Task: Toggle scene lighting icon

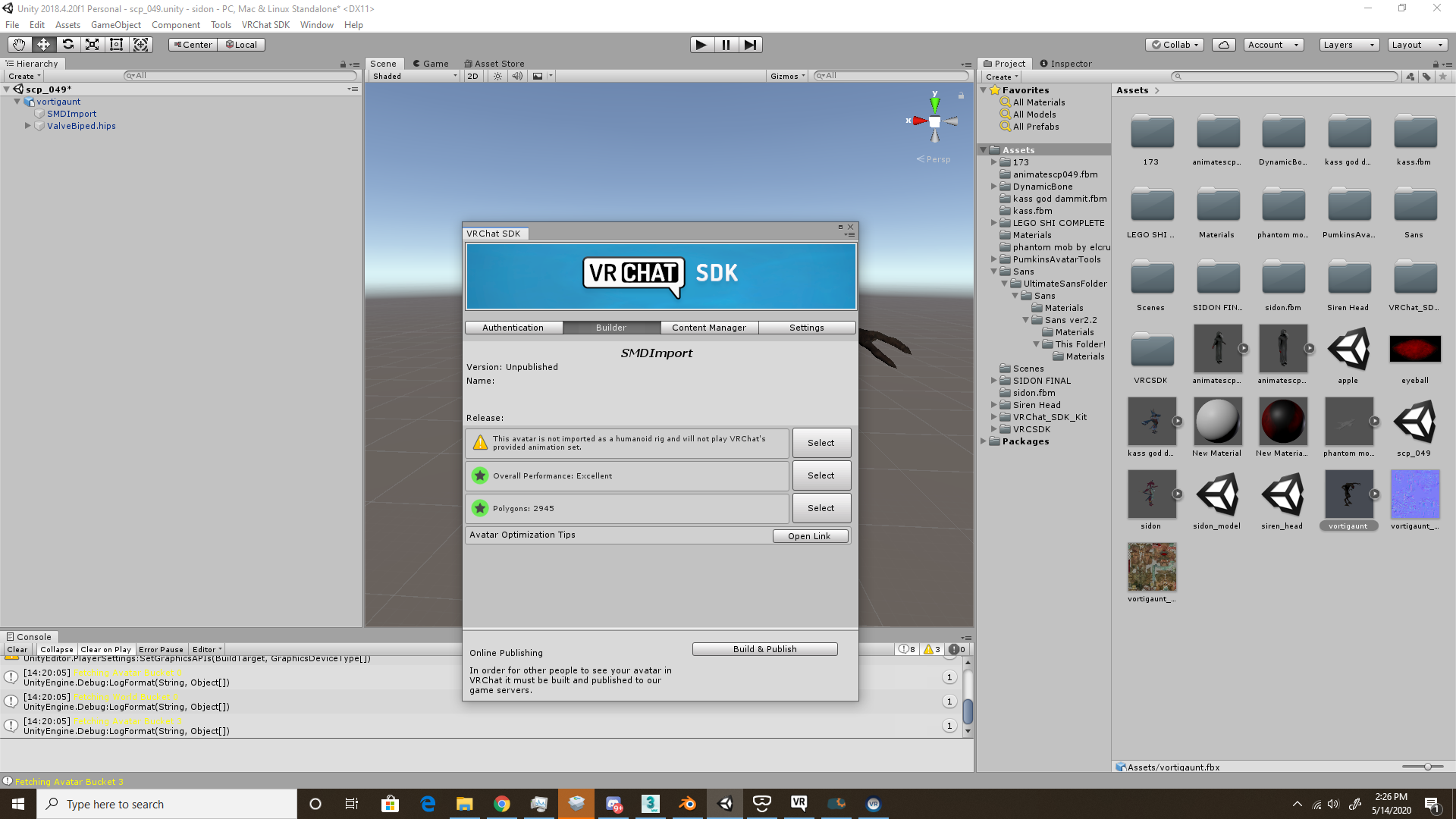Action: coord(497,76)
